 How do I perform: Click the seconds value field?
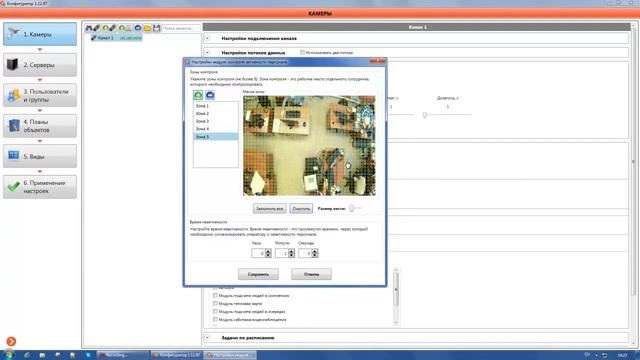click(305, 253)
